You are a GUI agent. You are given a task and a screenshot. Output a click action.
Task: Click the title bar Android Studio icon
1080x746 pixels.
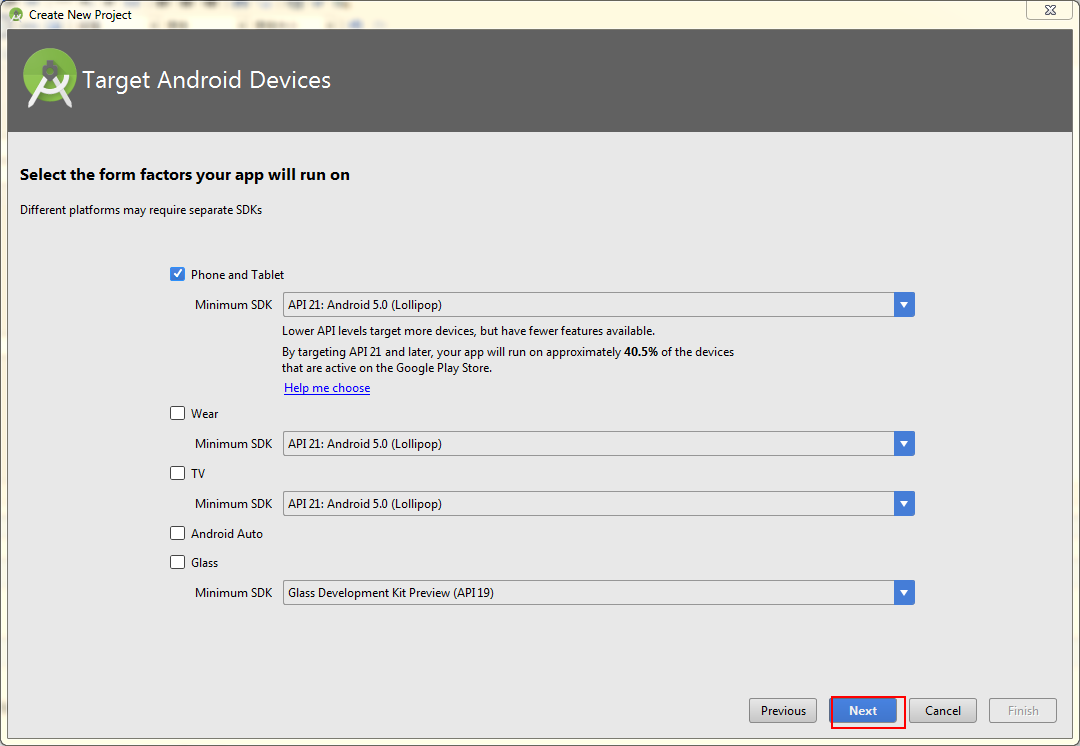point(15,15)
